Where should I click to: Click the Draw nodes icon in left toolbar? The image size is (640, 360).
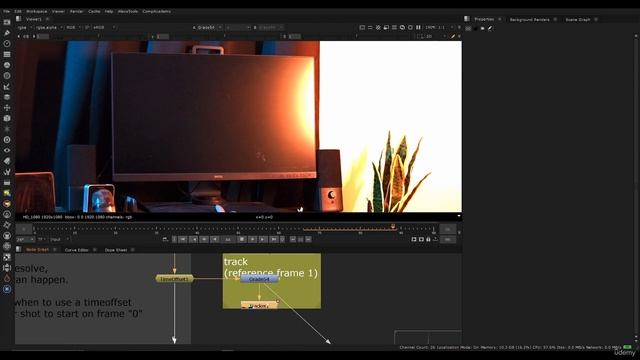[7, 33]
